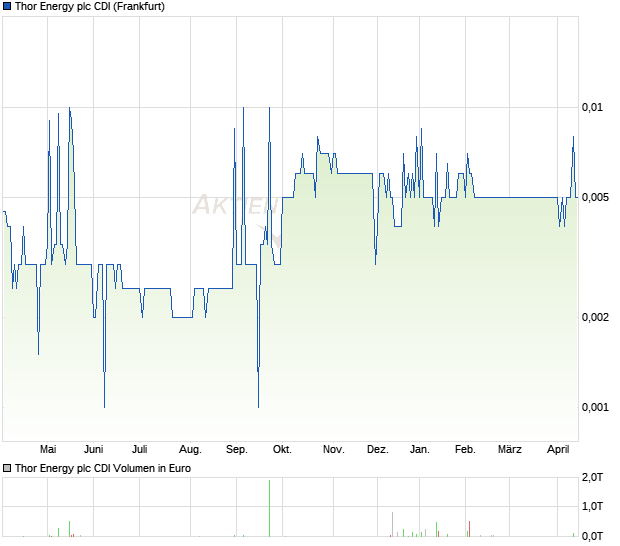Click the 'Feb.' month label

[x=465, y=449]
